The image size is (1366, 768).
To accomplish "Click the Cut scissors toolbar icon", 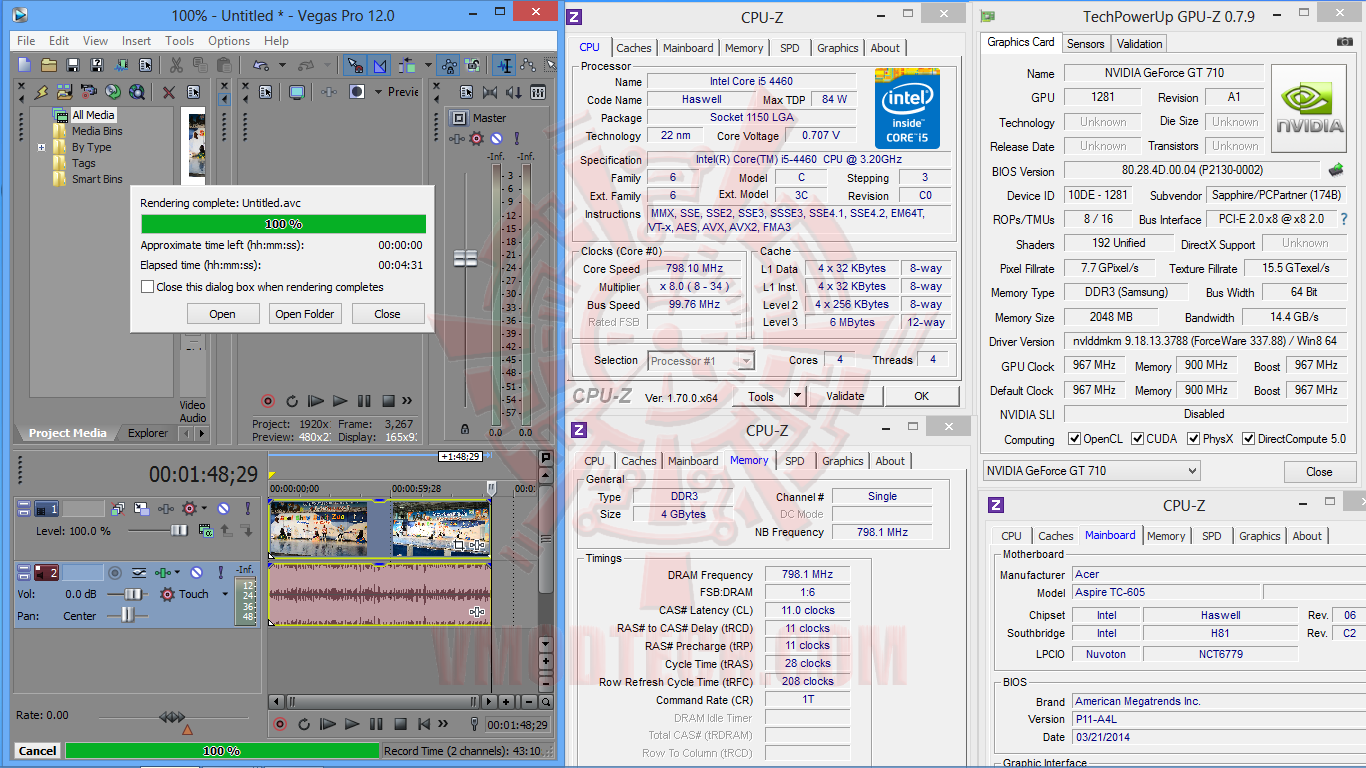I will pos(176,65).
